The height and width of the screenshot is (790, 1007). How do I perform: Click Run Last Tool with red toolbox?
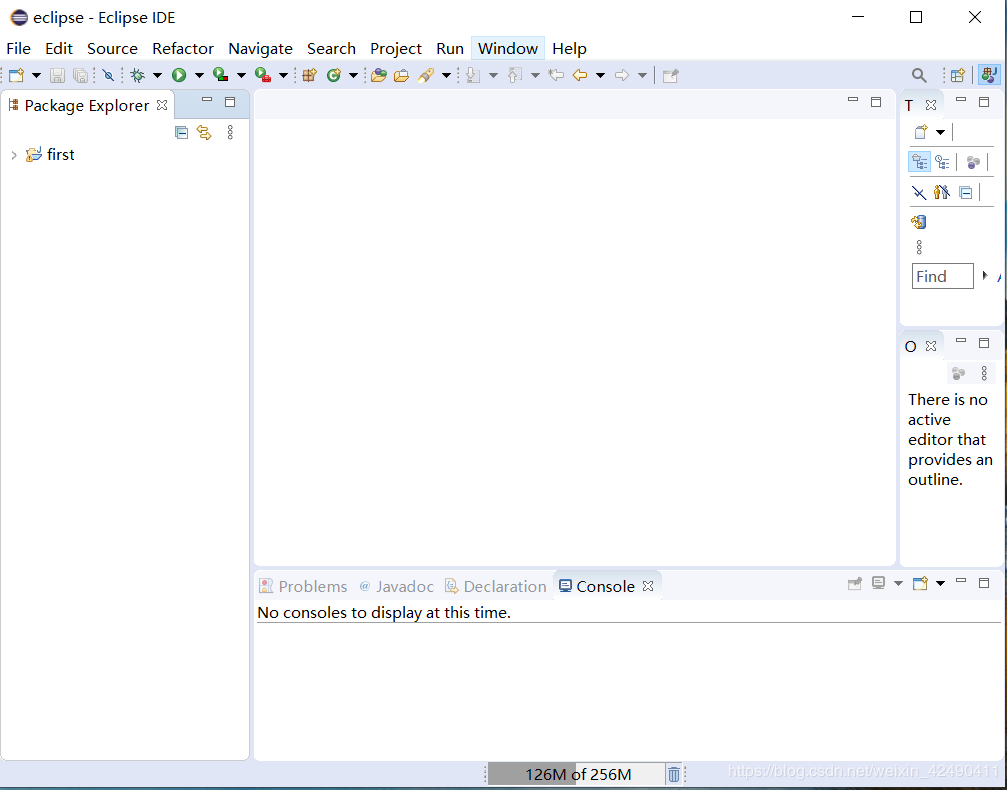tap(263, 75)
